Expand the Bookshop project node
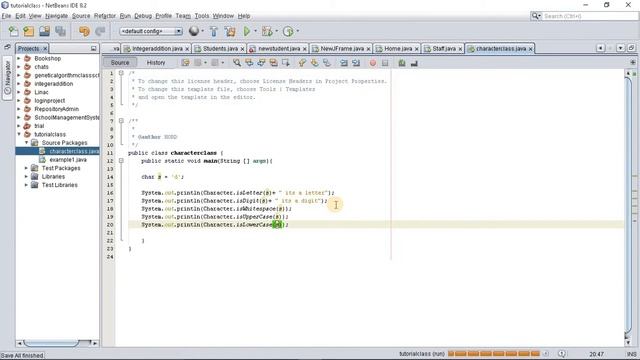Viewport: 640px width, 360px height. 19,58
